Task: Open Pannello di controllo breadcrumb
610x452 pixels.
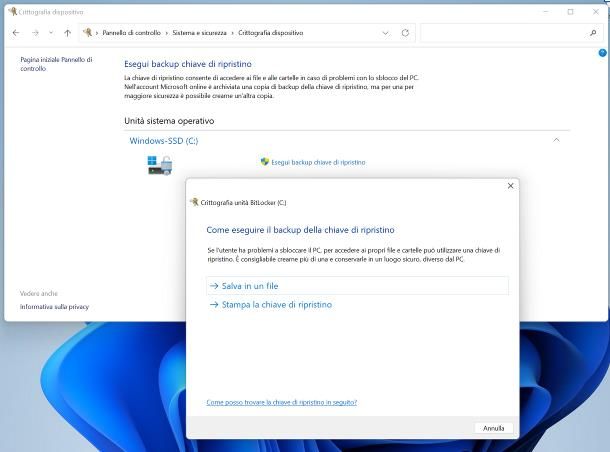Action: point(131,33)
